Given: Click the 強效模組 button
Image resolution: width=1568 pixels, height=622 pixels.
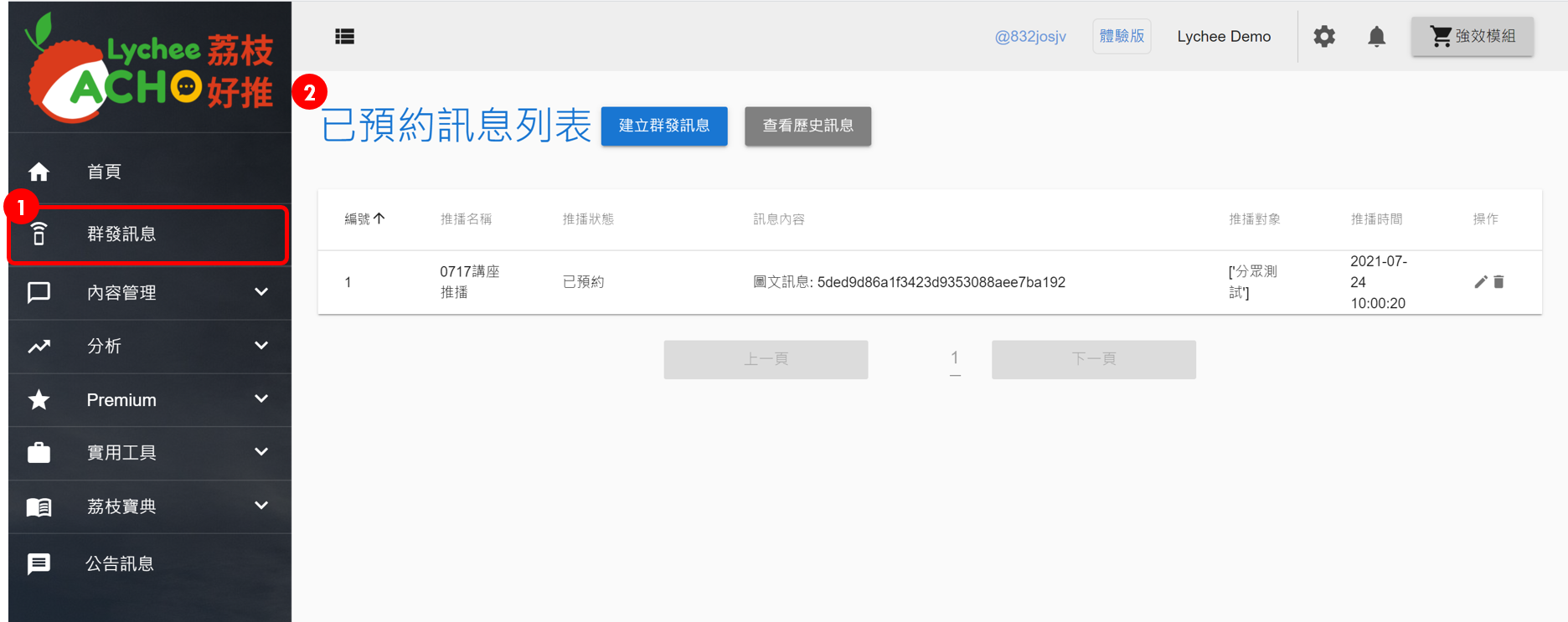Looking at the screenshot, I should (1473, 36).
